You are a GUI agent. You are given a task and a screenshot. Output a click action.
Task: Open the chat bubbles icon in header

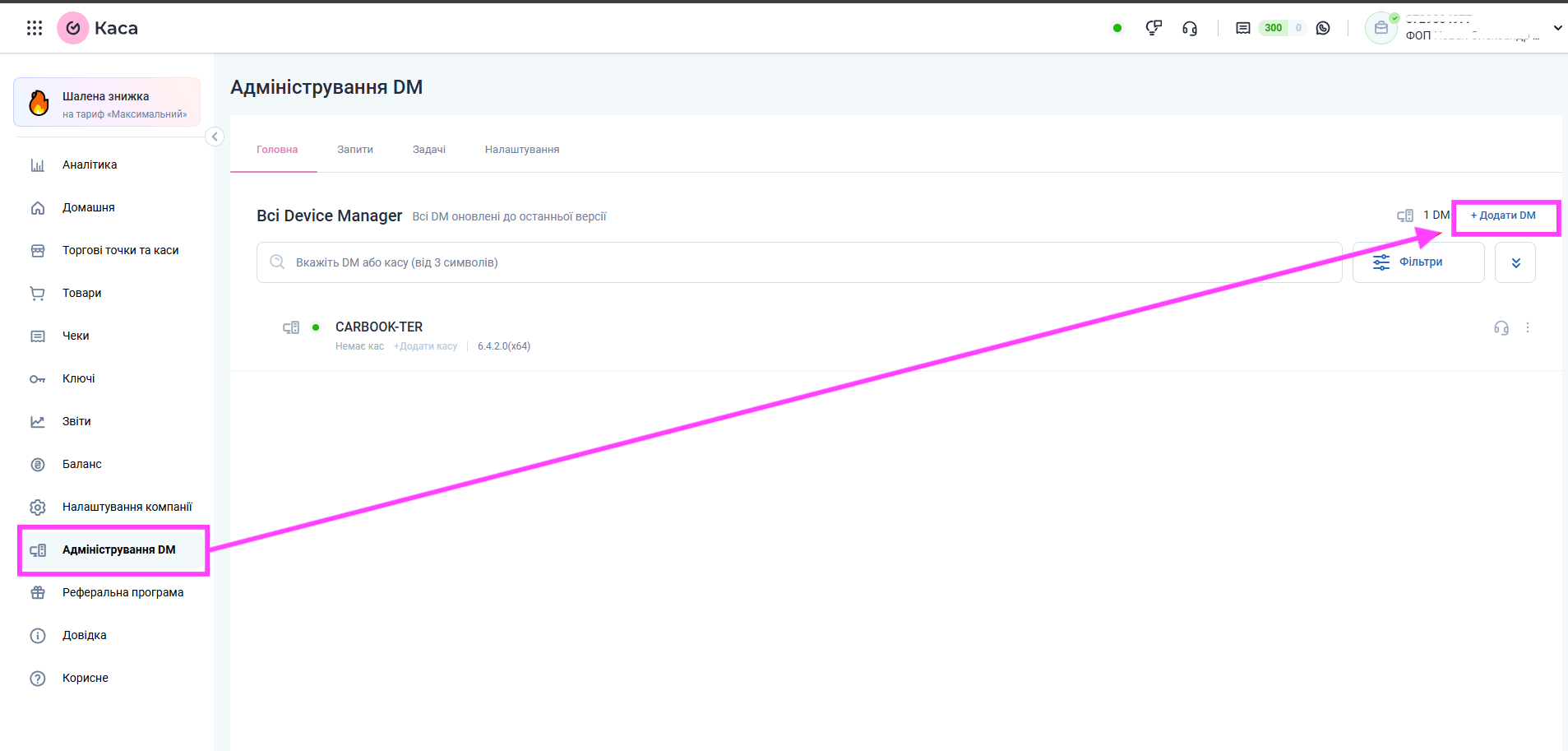(1154, 28)
